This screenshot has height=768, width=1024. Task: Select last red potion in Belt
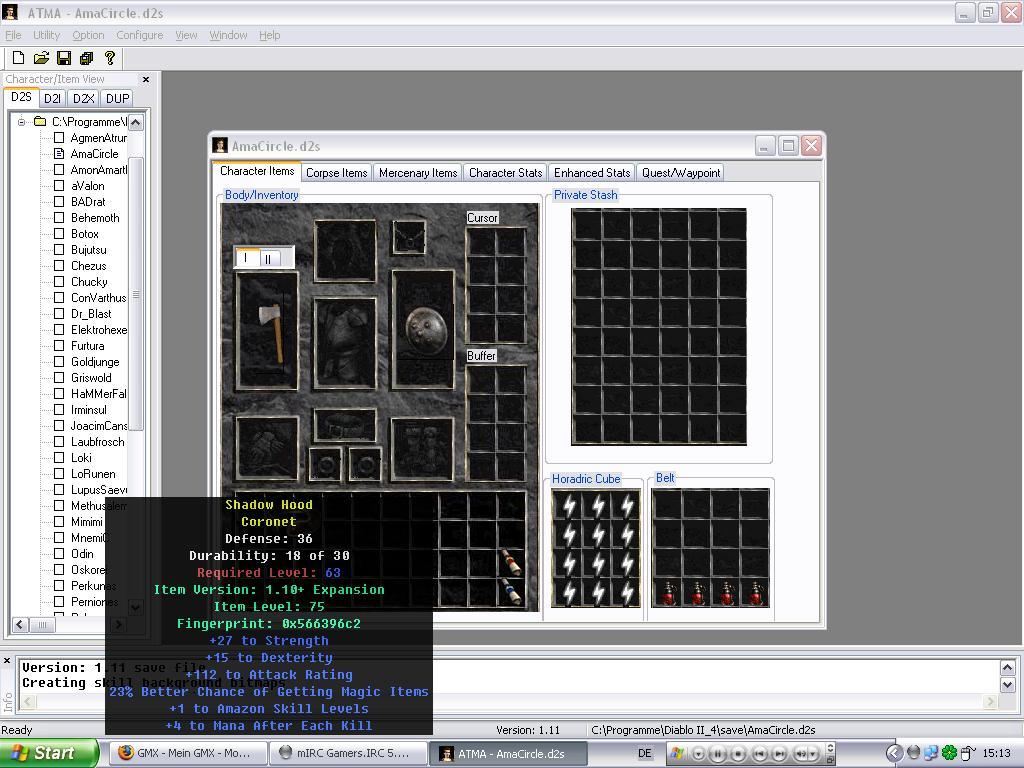tap(756, 594)
